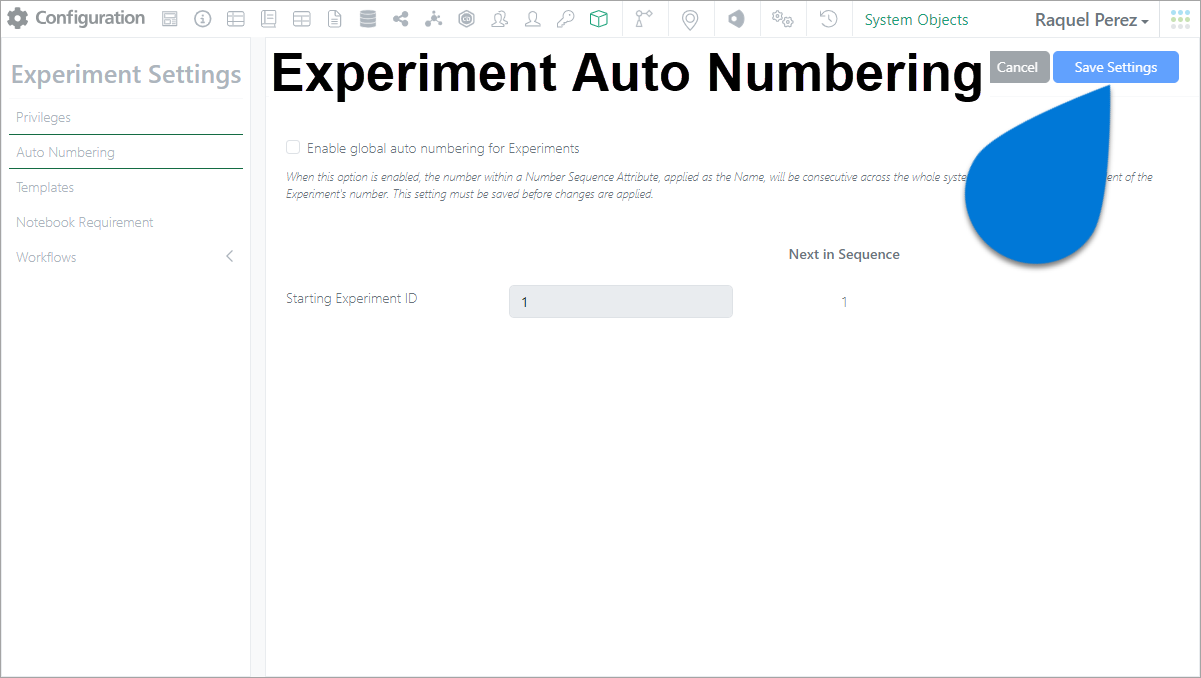1201x678 pixels.
Task: Click the Save Settings button
Action: coord(1116,67)
